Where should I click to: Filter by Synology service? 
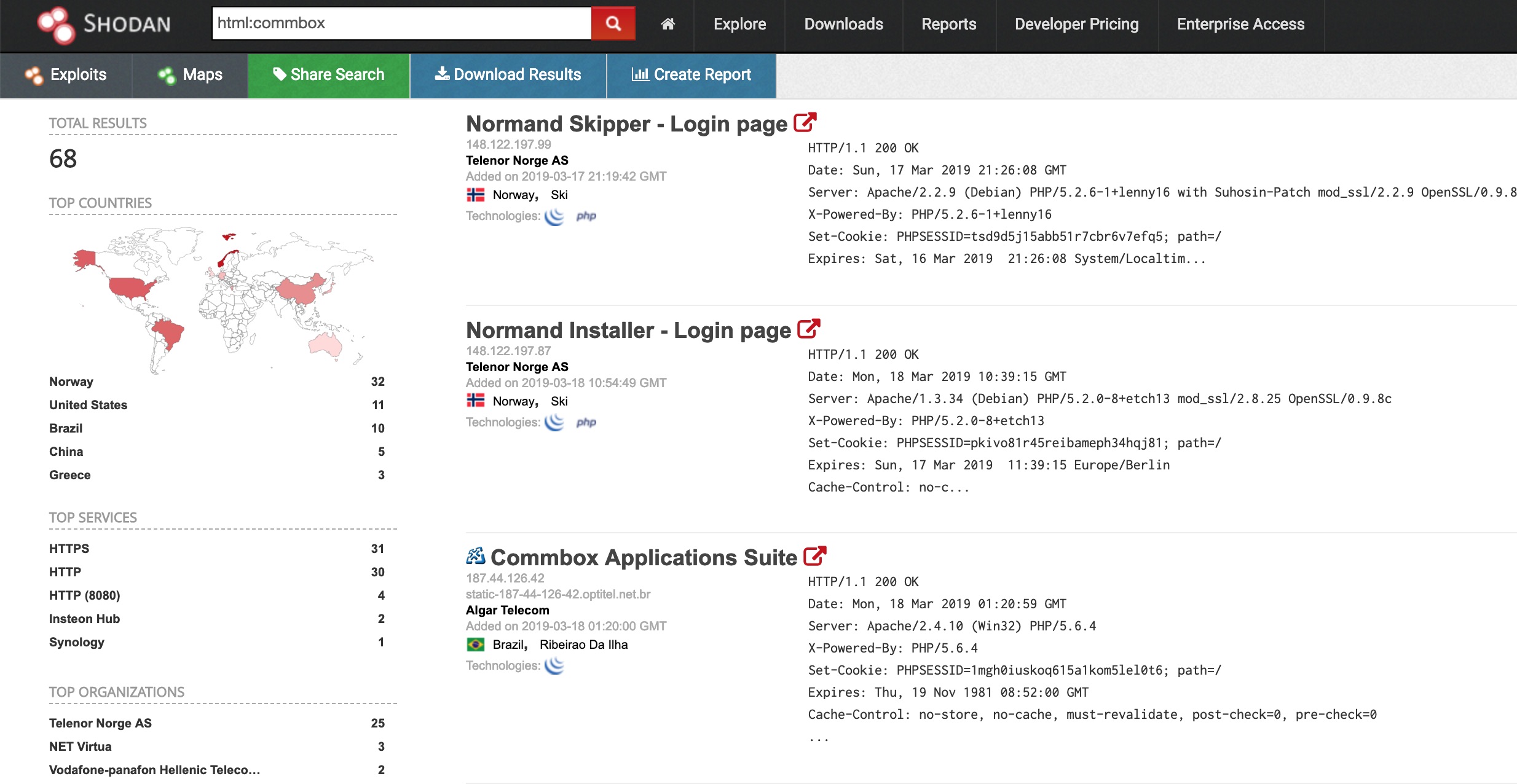pyautogui.click(x=77, y=642)
